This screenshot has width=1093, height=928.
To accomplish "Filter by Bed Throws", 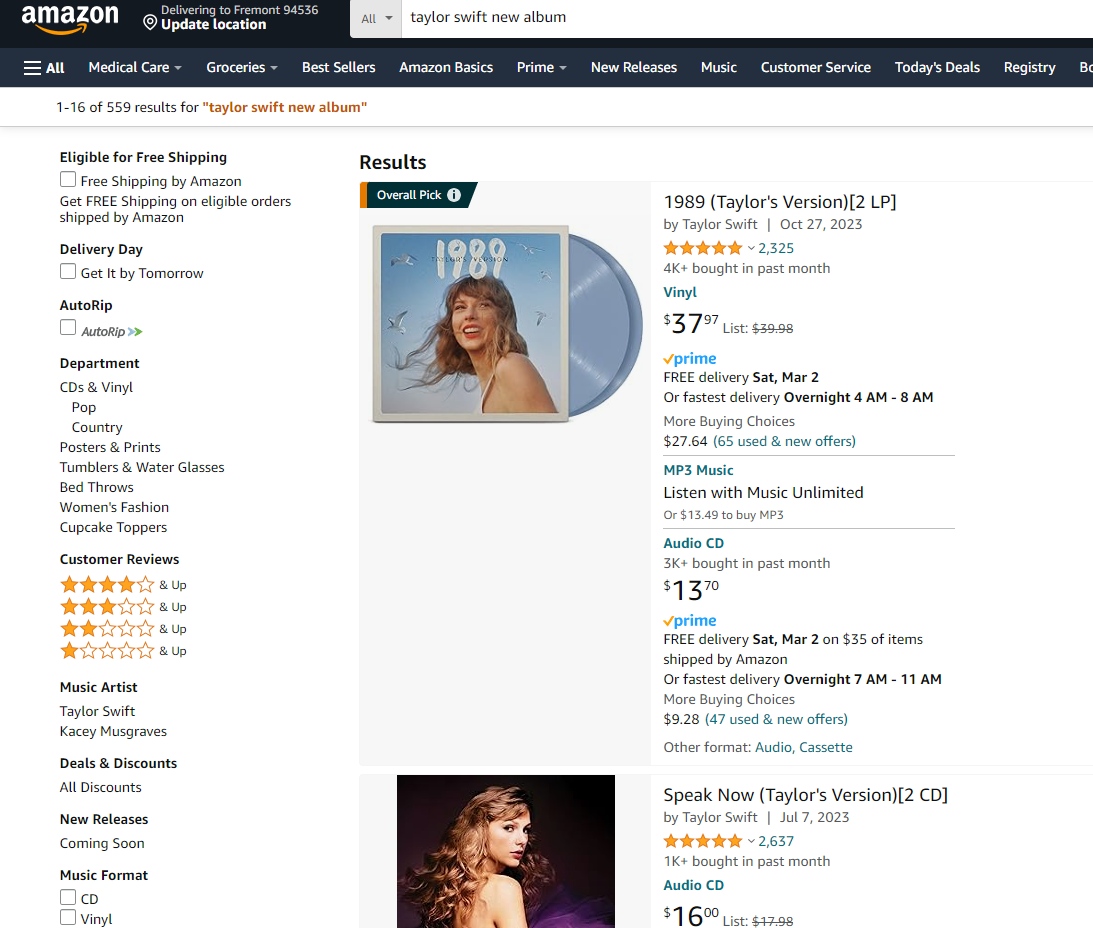I will tap(97, 487).
